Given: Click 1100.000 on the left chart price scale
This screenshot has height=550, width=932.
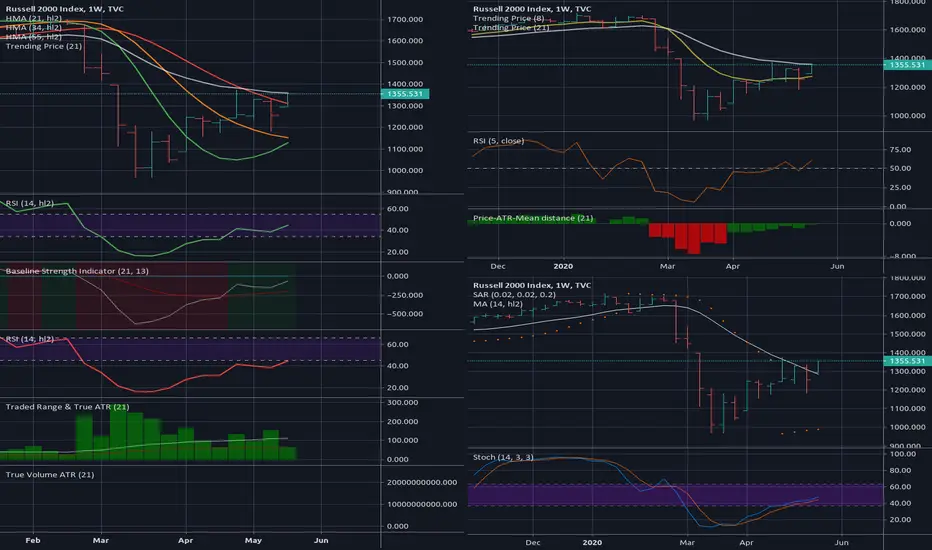Looking at the screenshot, I should (405, 149).
